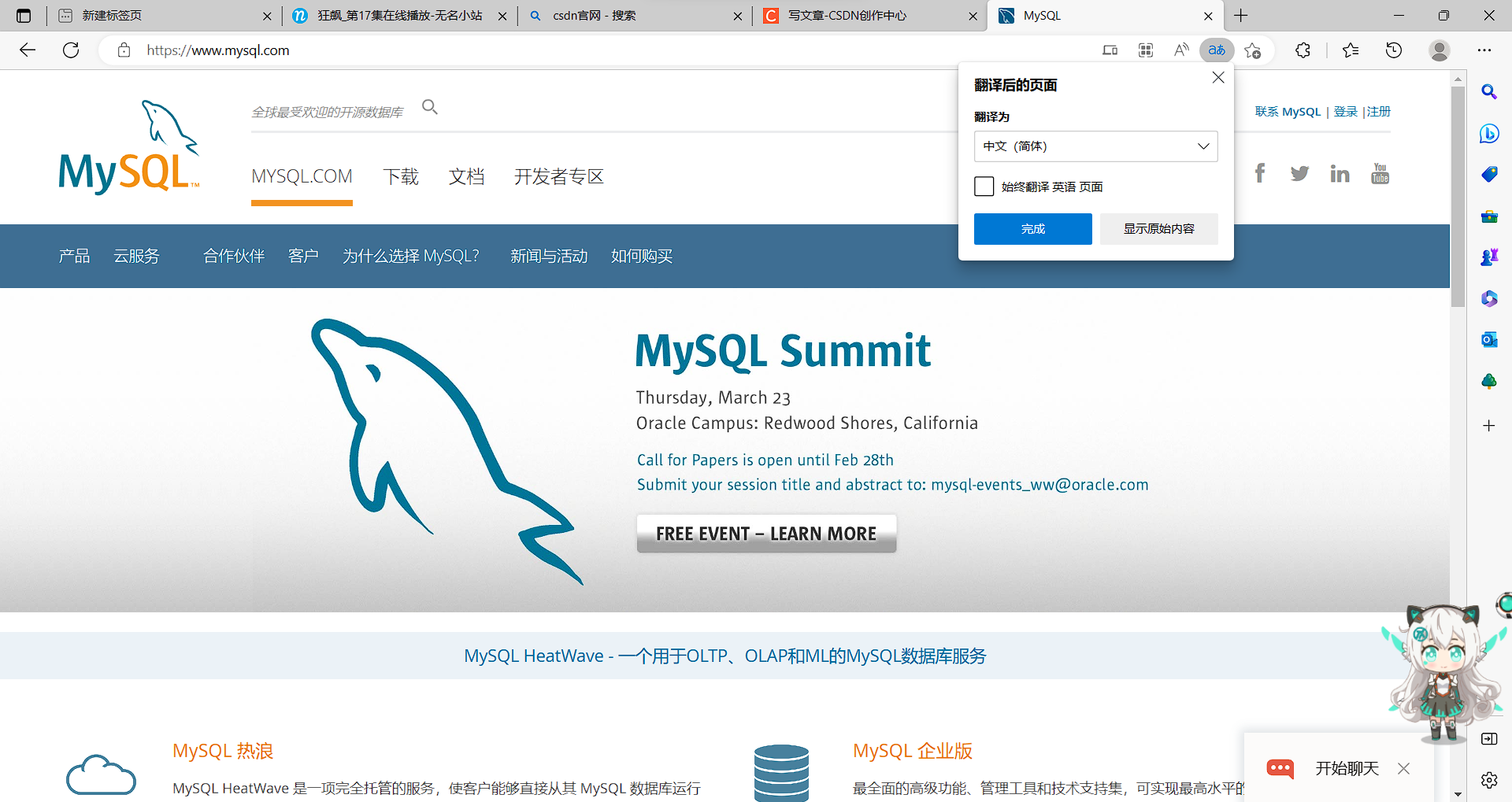Click the MySQL dolphin logo
Image resolution: width=1512 pixels, height=802 pixels.
130,146
